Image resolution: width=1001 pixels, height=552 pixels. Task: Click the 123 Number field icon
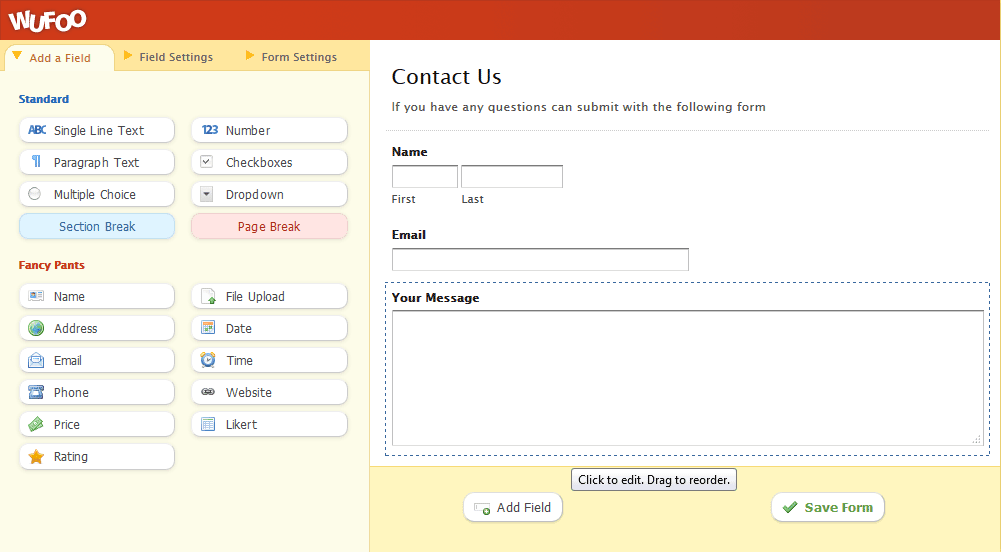click(209, 130)
